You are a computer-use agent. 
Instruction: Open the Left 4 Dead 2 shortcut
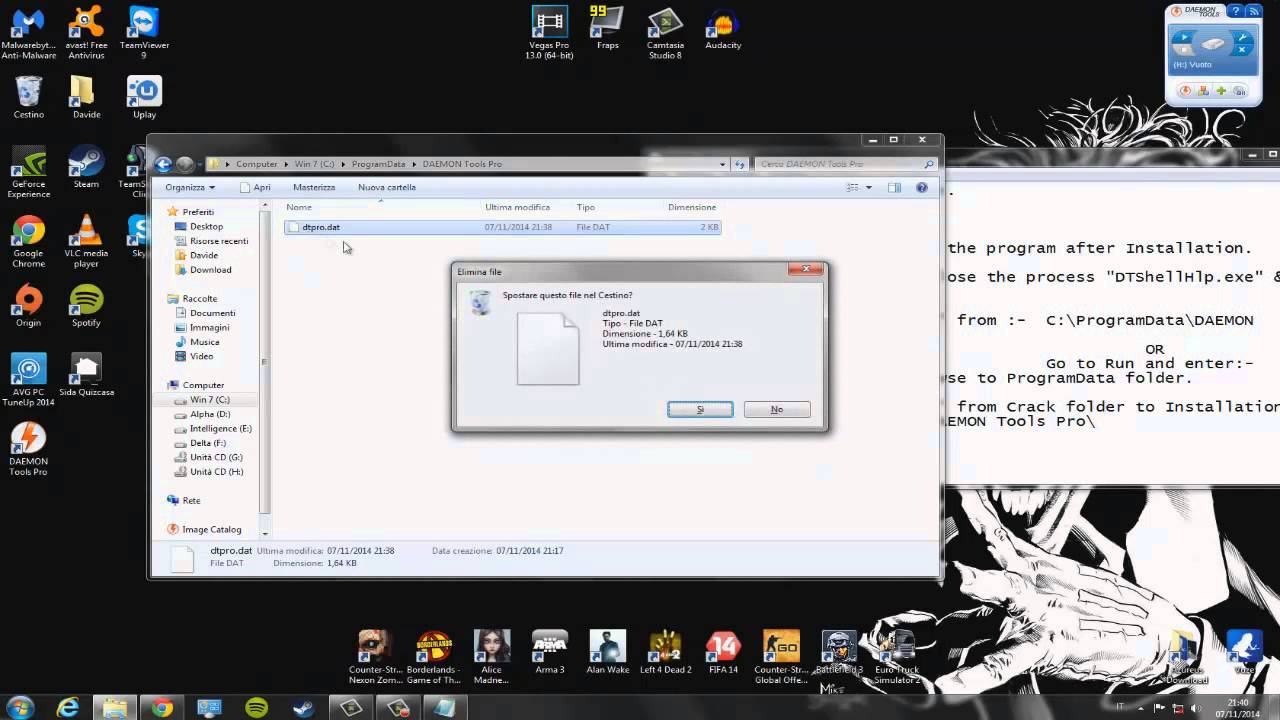coord(665,652)
